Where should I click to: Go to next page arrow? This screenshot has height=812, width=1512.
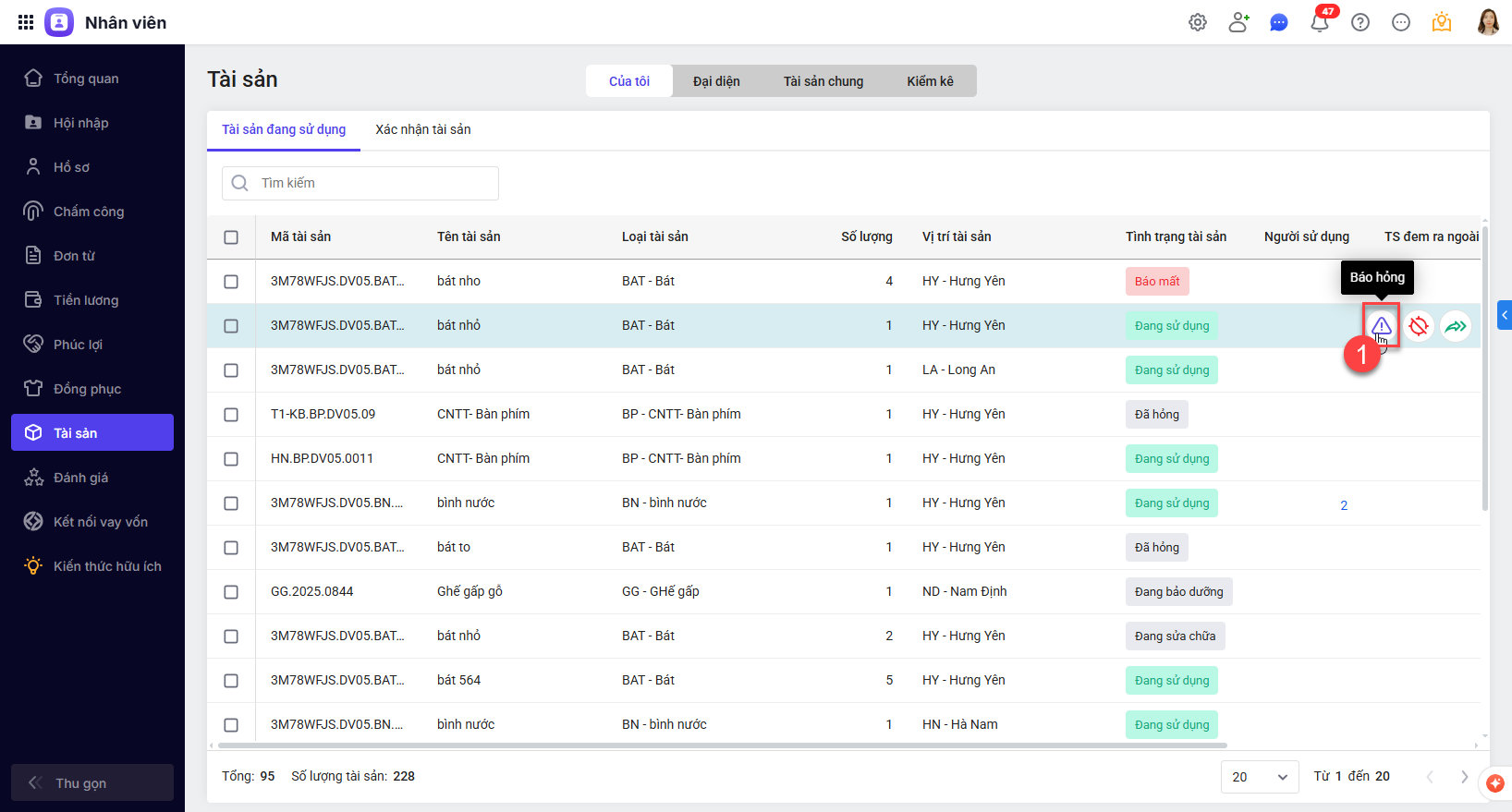click(1464, 777)
